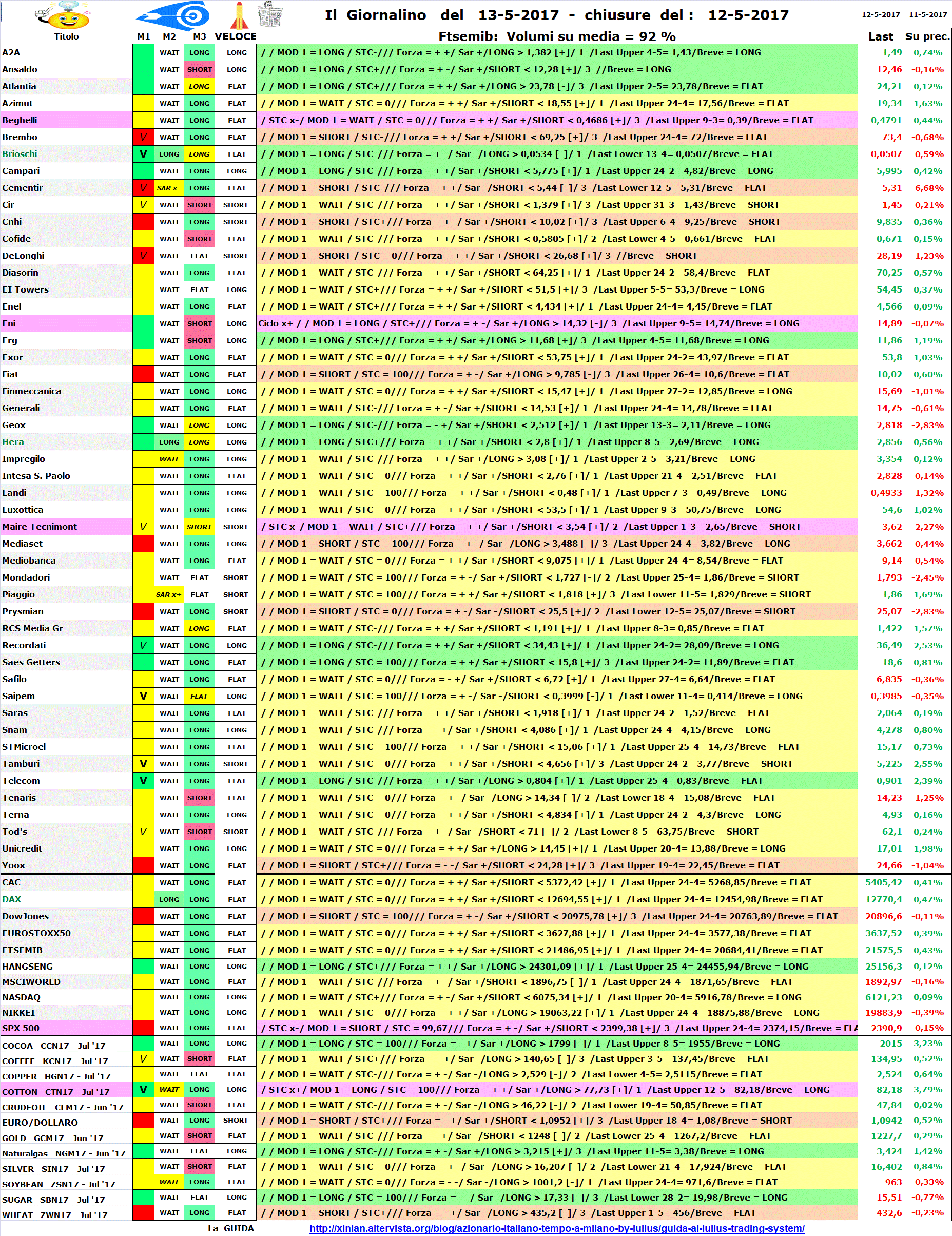The width and height of the screenshot is (952, 1236).
Task: Click the SHORT M3 cell for Tod's
Action: [199, 832]
